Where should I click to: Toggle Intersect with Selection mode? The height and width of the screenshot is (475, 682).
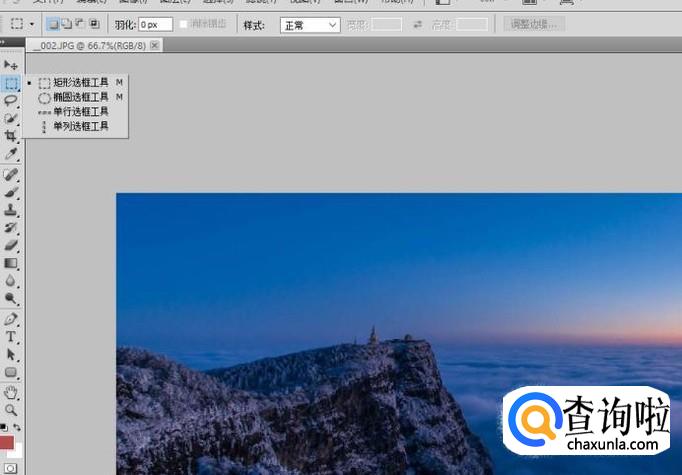(94, 23)
